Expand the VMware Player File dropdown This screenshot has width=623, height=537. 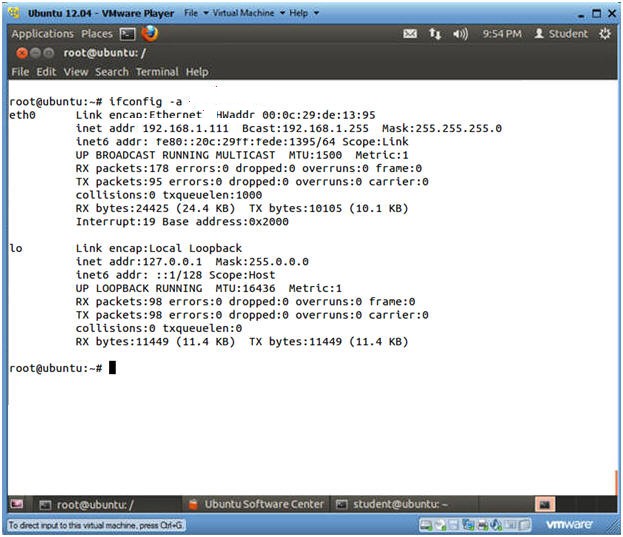pyautogui.click(x=197, y=13)
